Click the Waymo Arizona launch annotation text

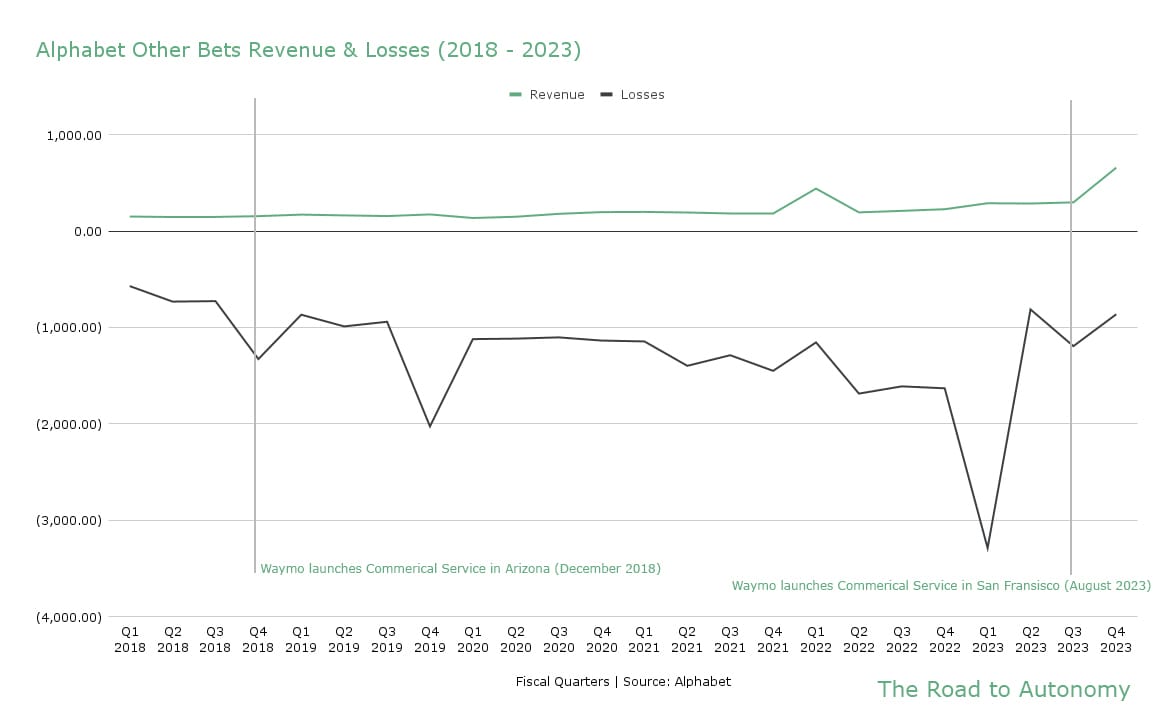460,568
